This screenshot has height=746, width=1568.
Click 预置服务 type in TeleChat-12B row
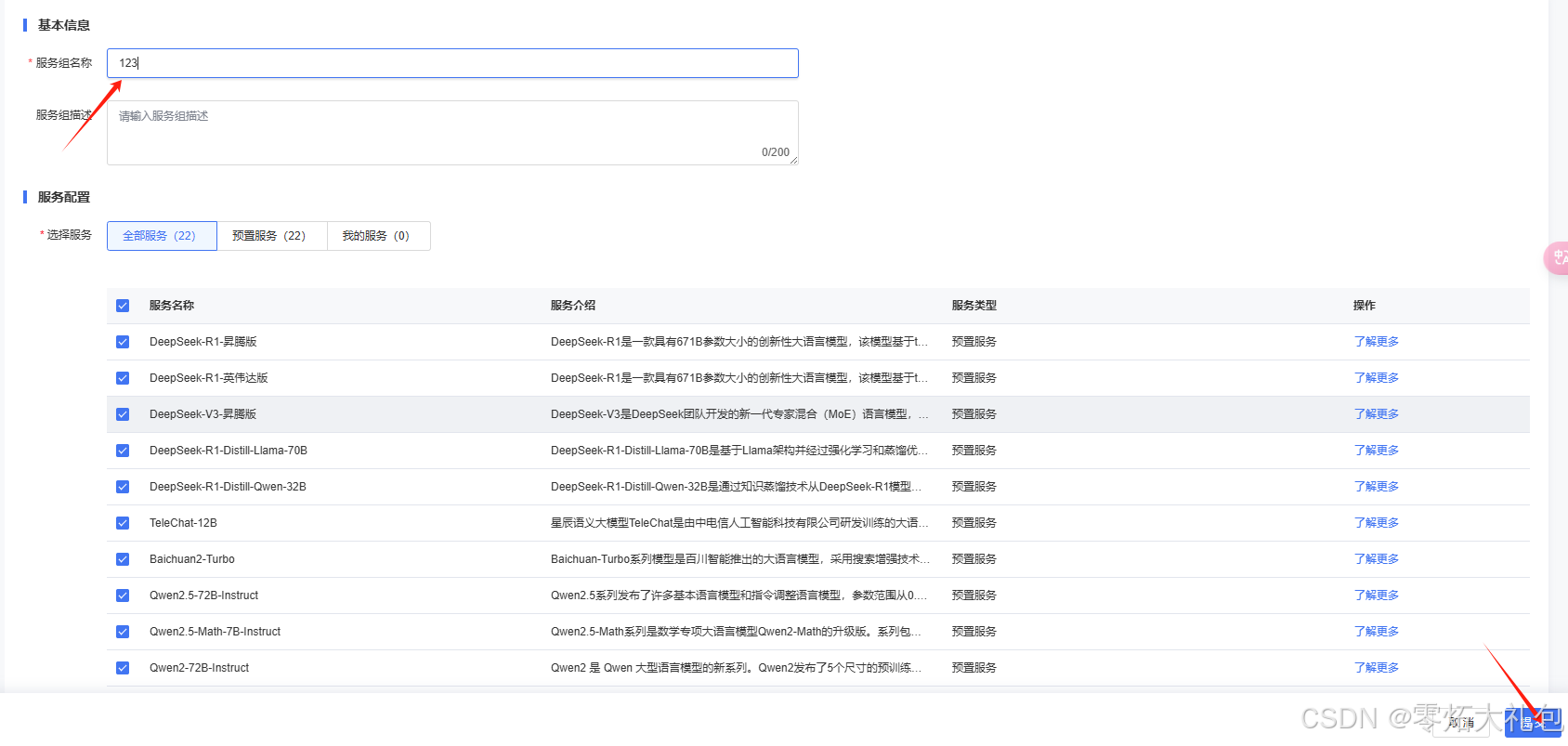click(974, 523)
